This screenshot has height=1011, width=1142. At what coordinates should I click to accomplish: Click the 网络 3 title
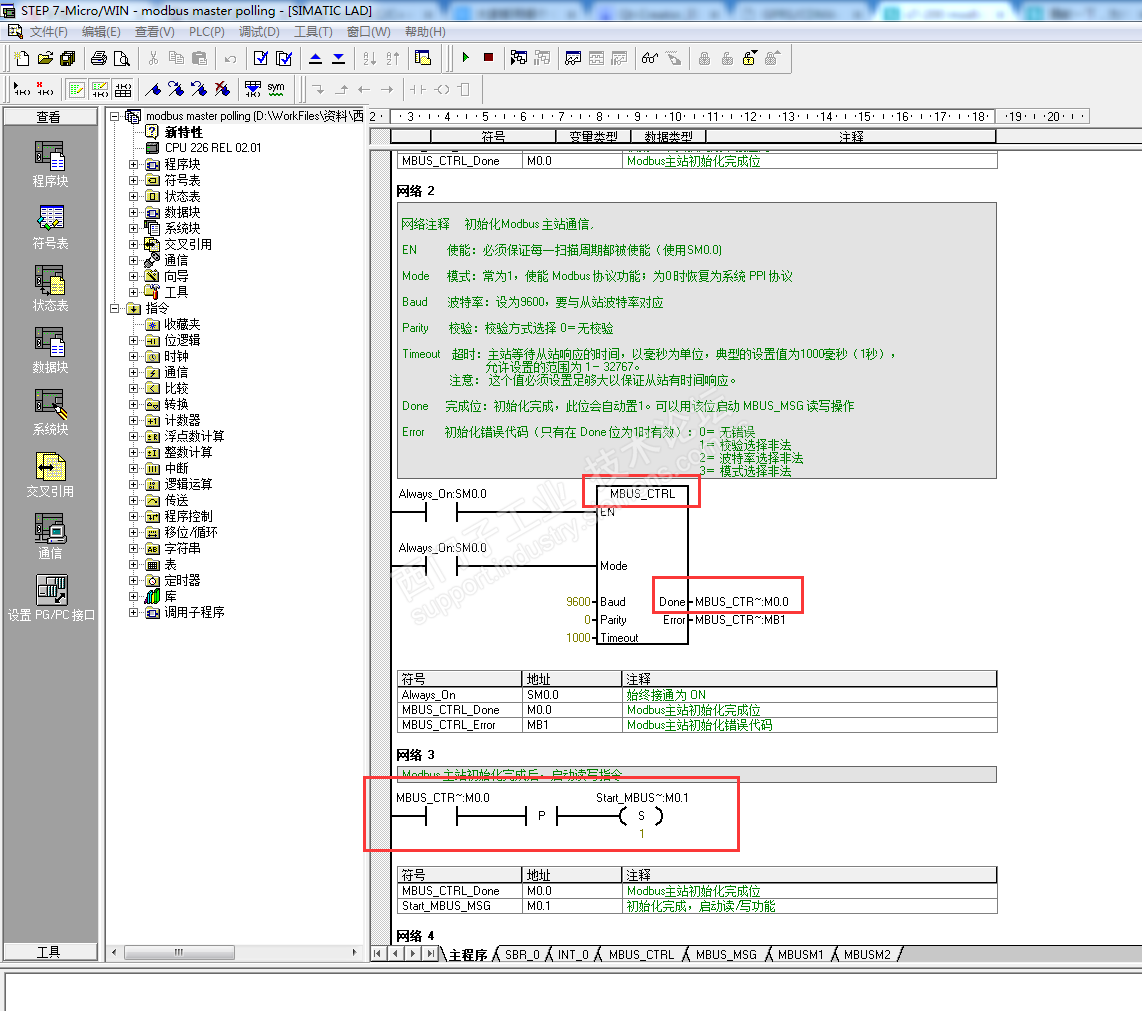coord(415,755)
